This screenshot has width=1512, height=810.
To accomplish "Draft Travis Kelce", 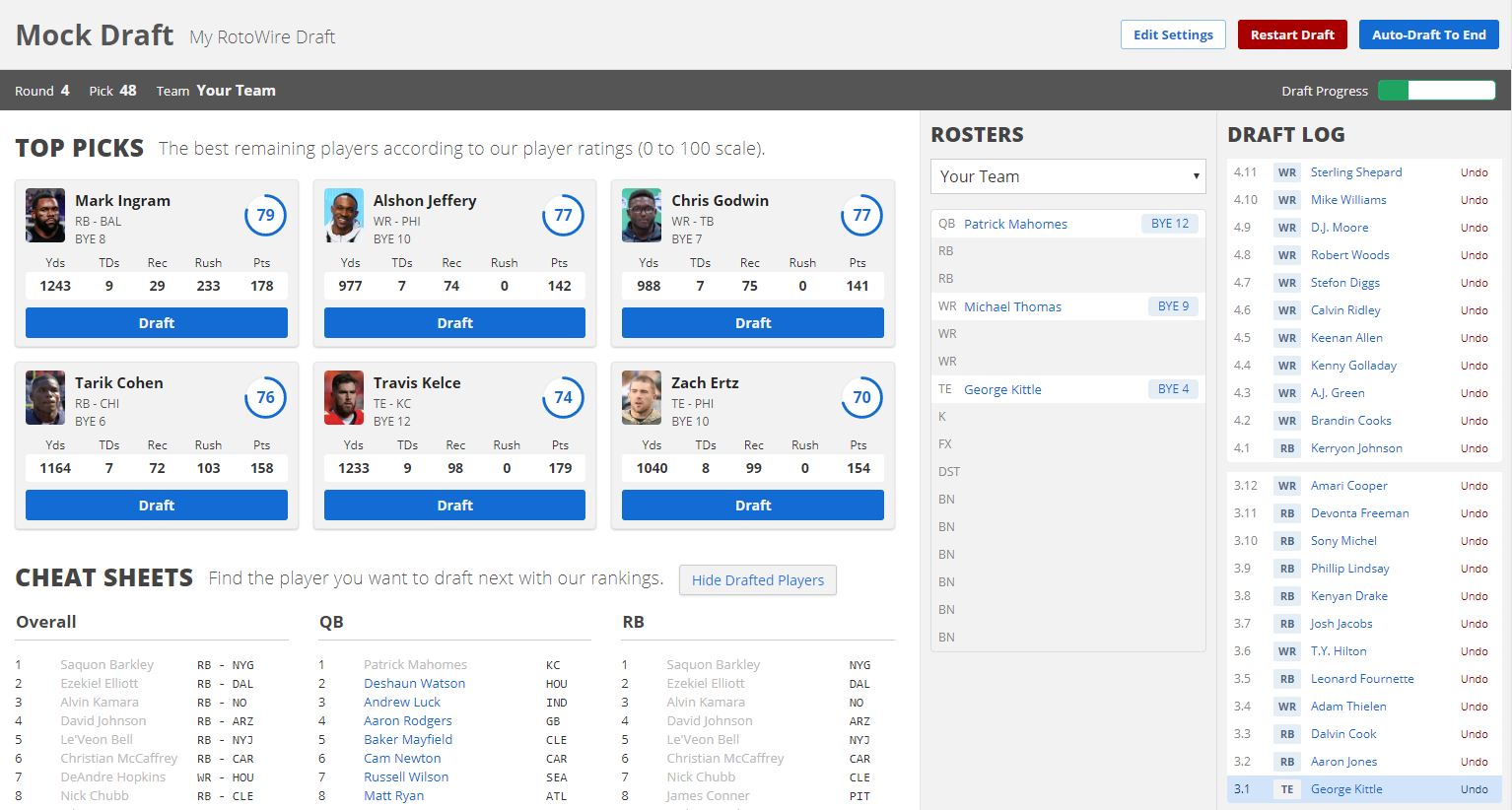I will click(454, 505).
